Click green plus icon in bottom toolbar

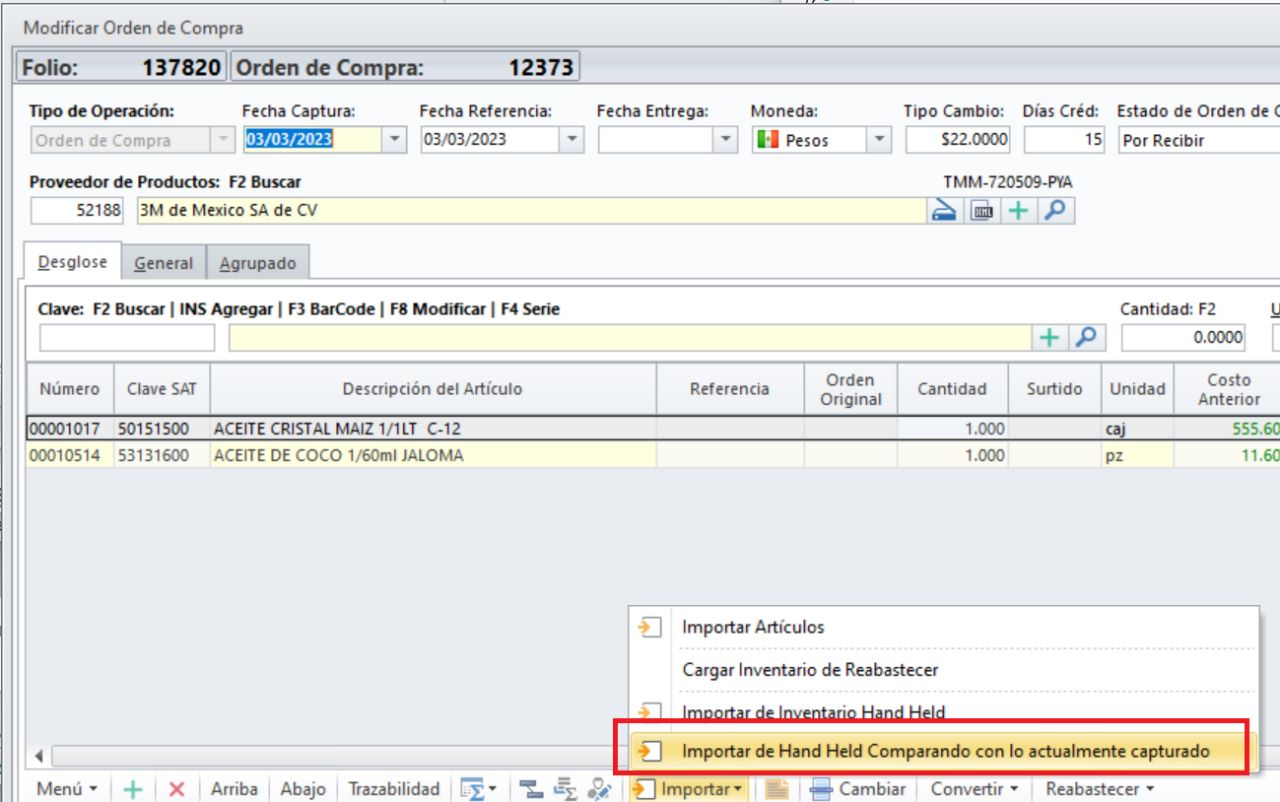tap(132, 789)
